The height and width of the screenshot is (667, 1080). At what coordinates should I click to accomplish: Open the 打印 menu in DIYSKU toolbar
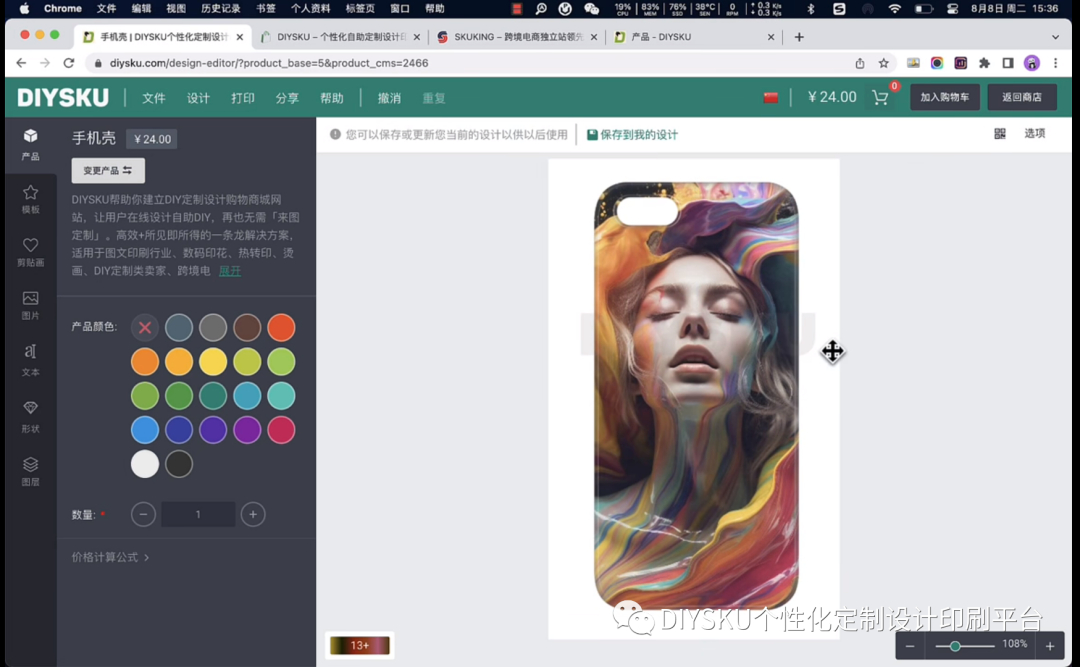click(242, 98)
